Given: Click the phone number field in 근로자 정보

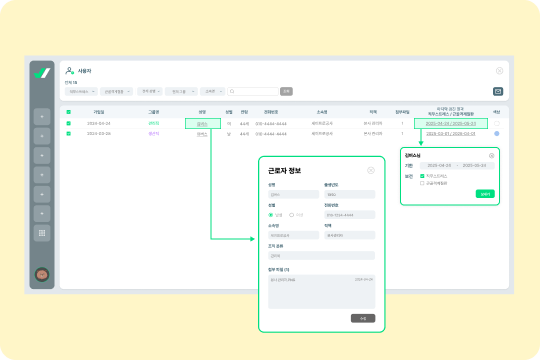Looking at the screenshot, I should point(350,215).
